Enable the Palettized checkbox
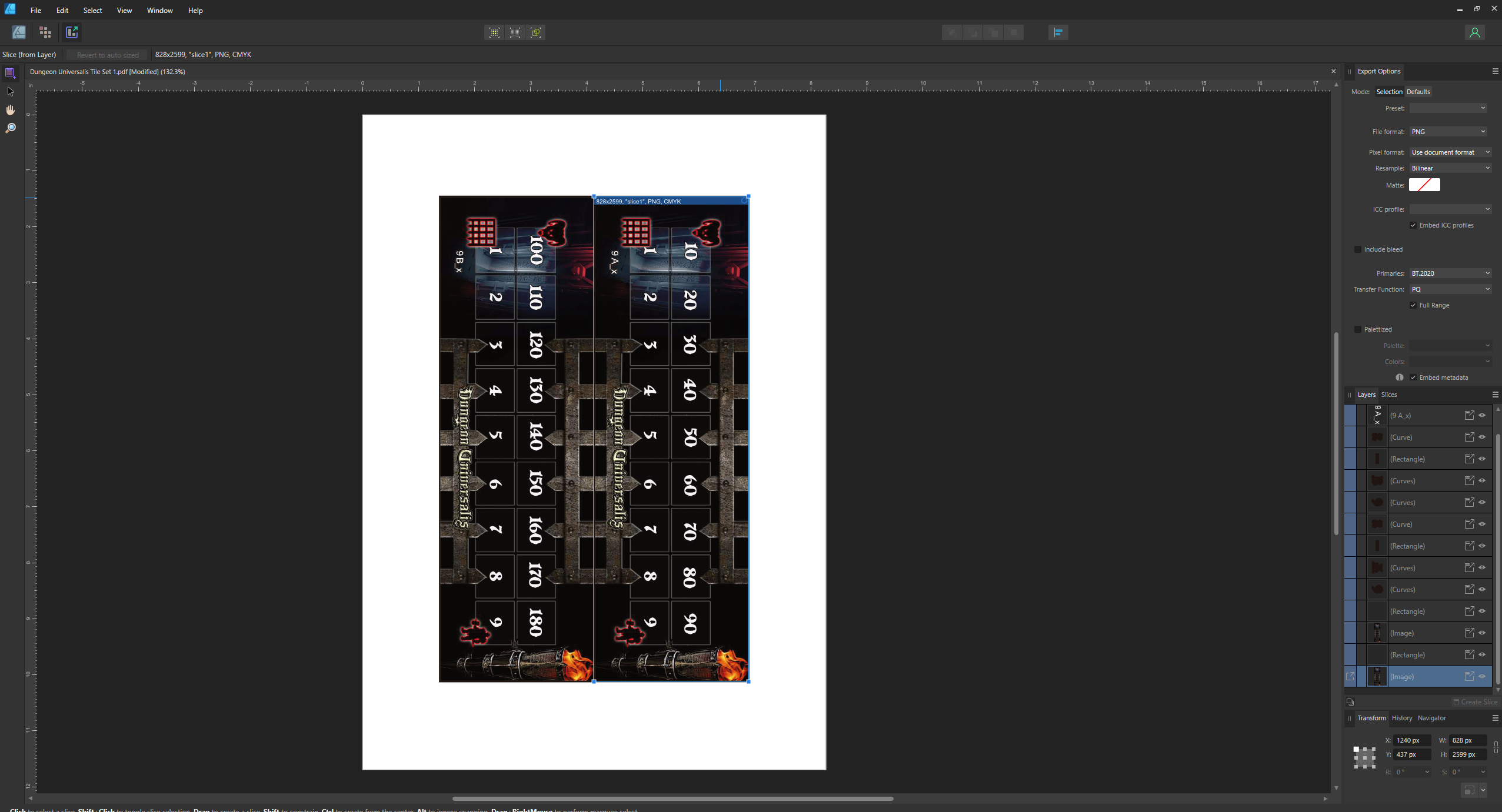This screenshot has width=1502, height=812. coord(1358,329)
